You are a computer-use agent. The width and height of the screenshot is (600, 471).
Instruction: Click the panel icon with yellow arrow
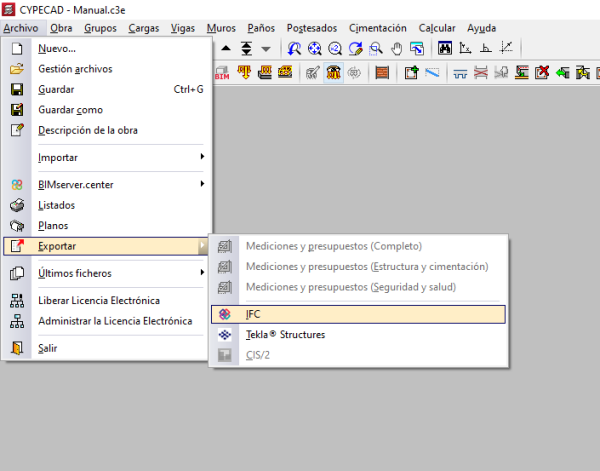[583, 72]
